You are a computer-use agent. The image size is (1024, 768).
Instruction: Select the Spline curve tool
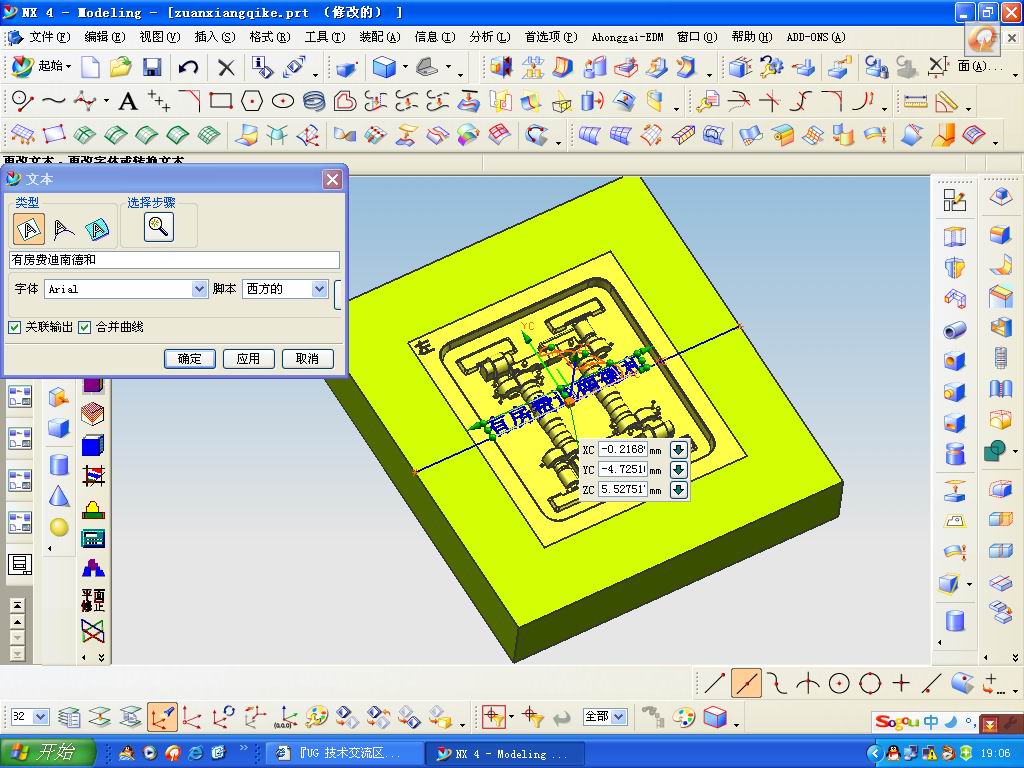(54, 101)
